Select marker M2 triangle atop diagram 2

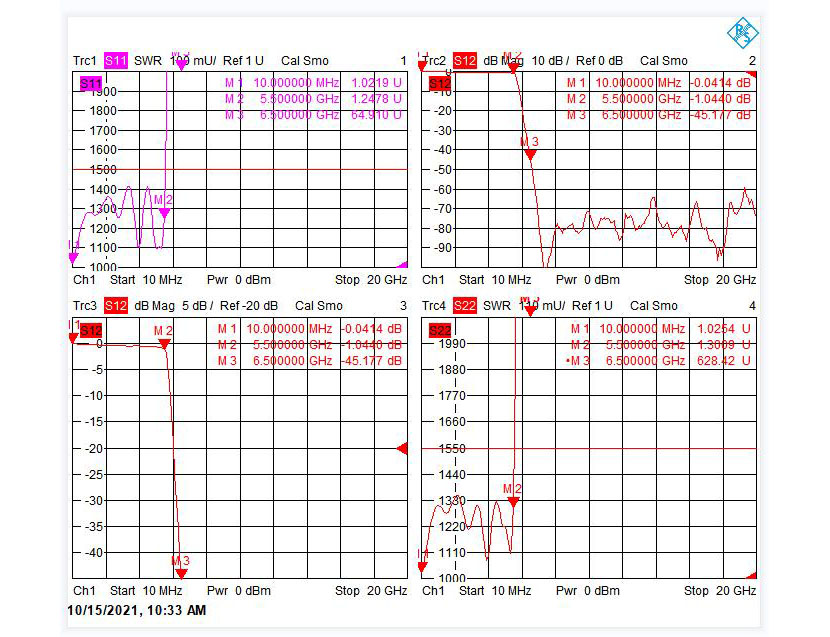pos(512,67)
